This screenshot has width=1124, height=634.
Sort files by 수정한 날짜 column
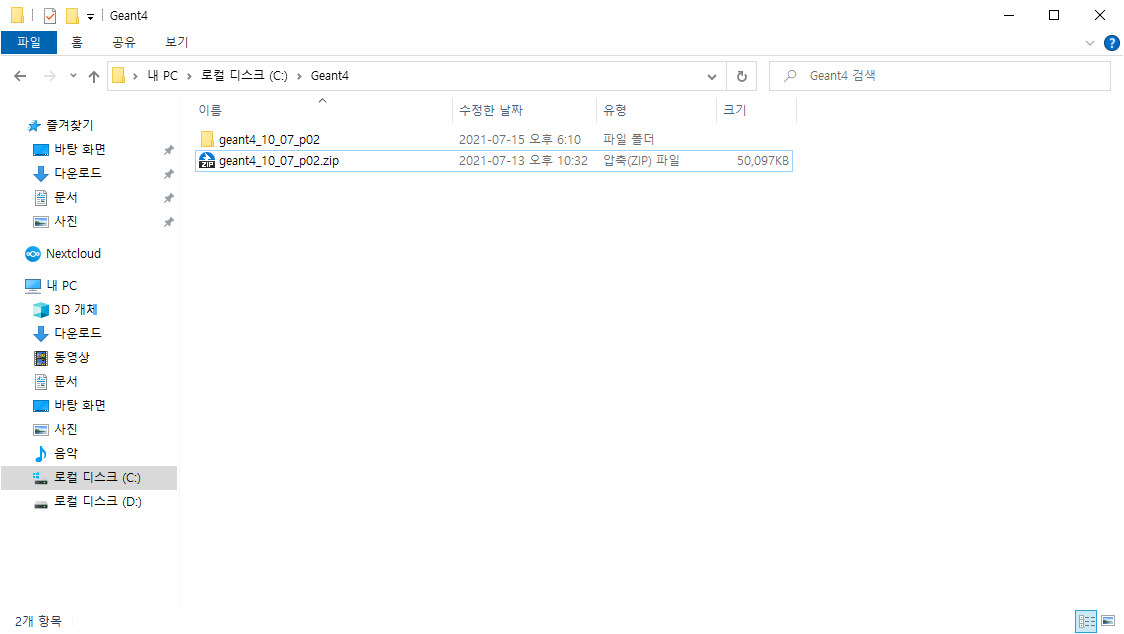click(x=490, y=110)
